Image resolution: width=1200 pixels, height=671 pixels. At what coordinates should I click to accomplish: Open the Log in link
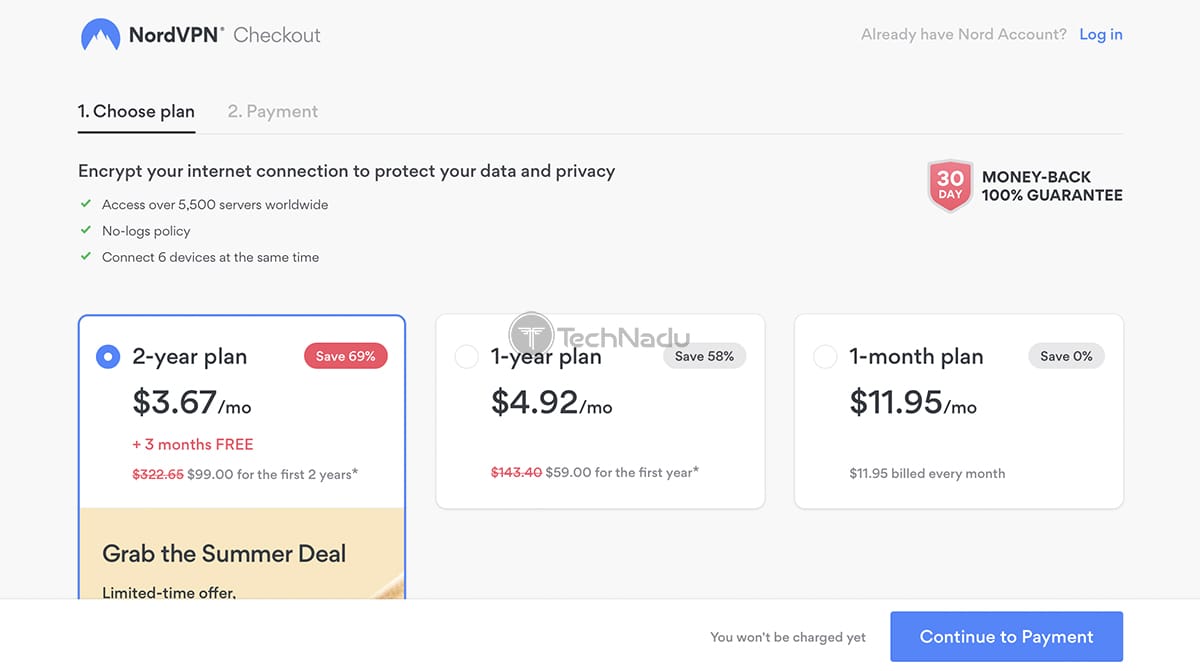(x=1101, y=34)
